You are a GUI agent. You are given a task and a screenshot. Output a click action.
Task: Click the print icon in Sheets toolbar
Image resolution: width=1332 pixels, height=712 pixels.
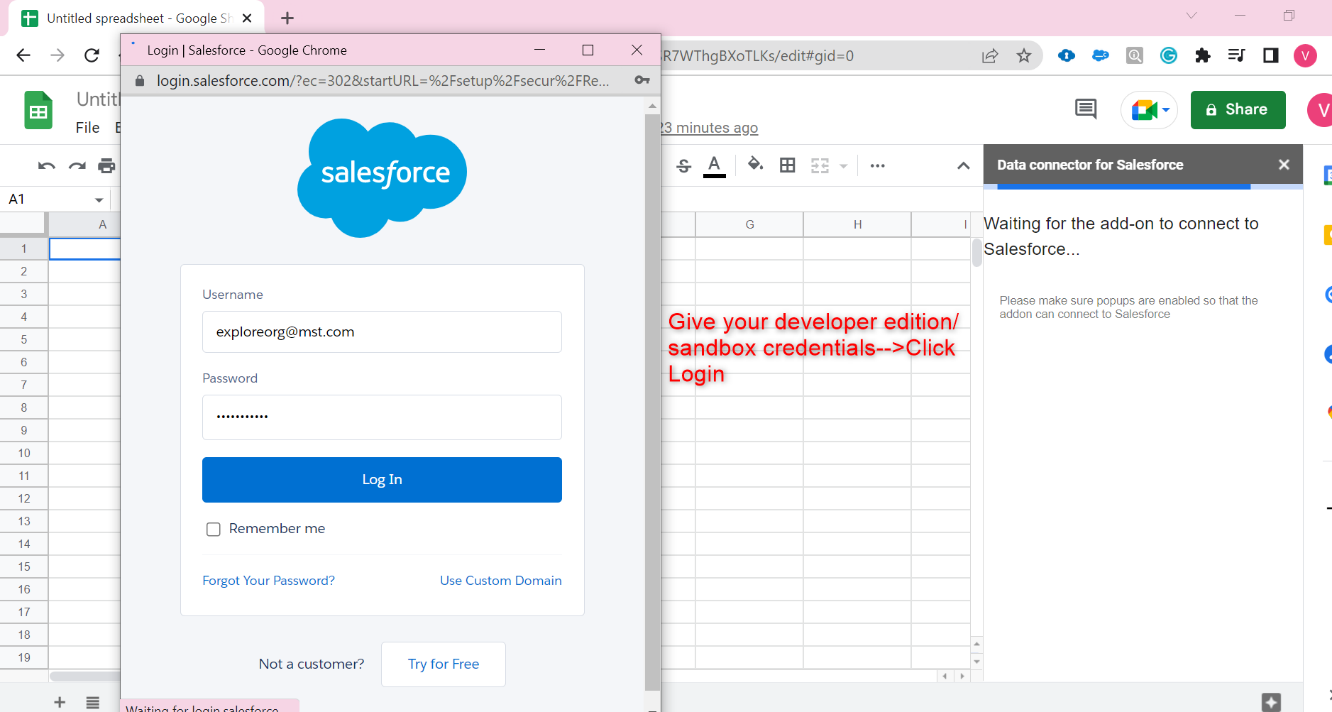click(x=106, y=165)
